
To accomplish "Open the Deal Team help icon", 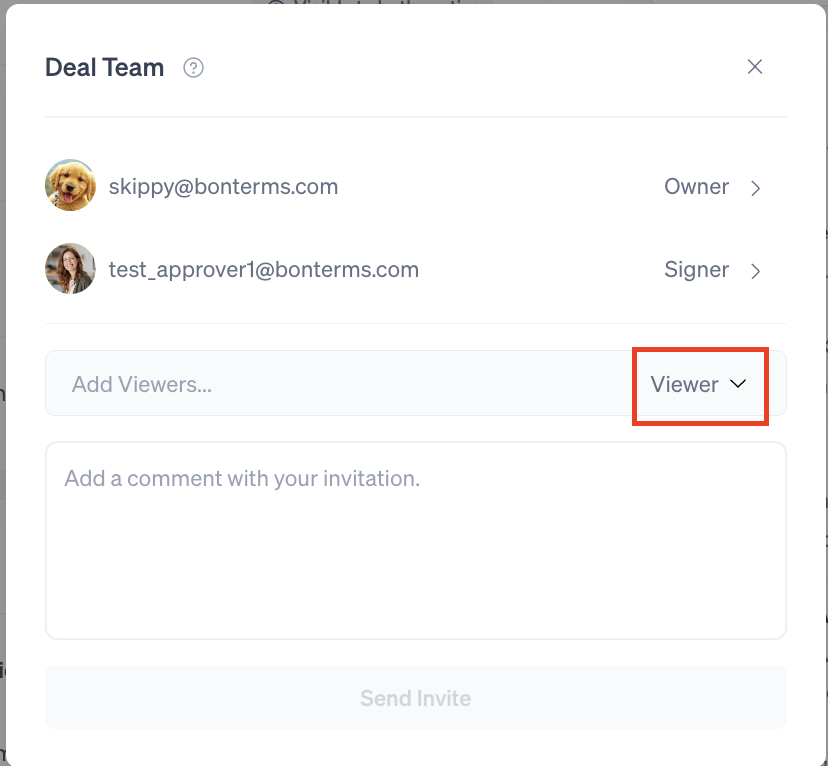I will (193, 68).
